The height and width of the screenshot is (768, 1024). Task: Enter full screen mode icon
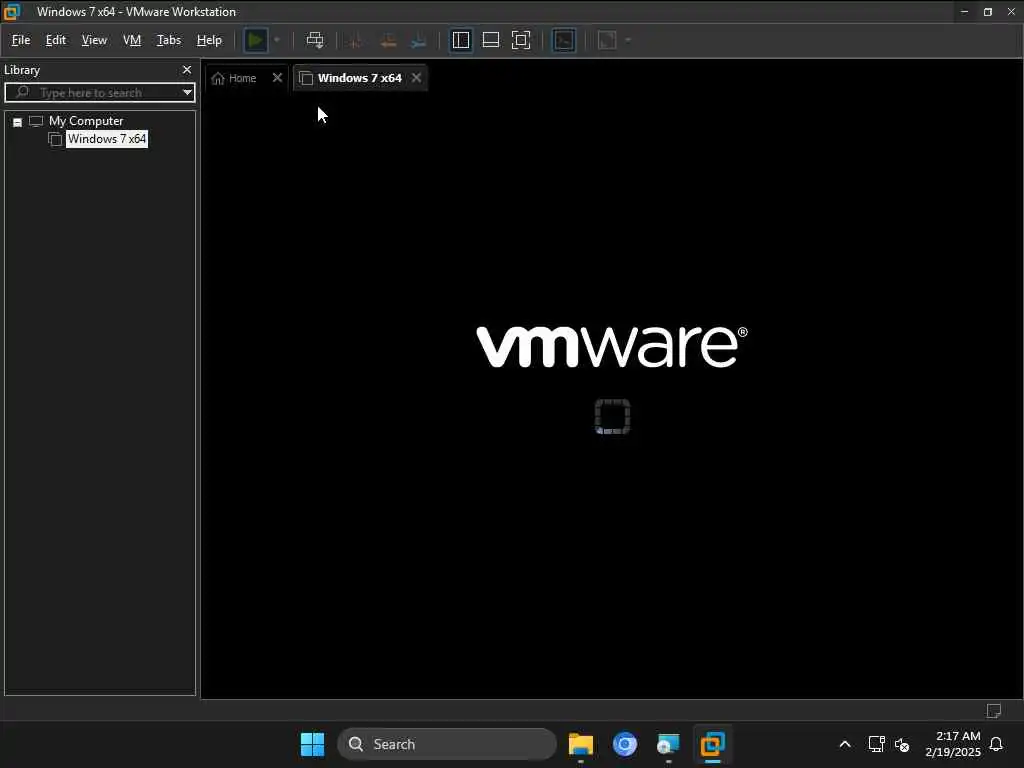[521, 40]
